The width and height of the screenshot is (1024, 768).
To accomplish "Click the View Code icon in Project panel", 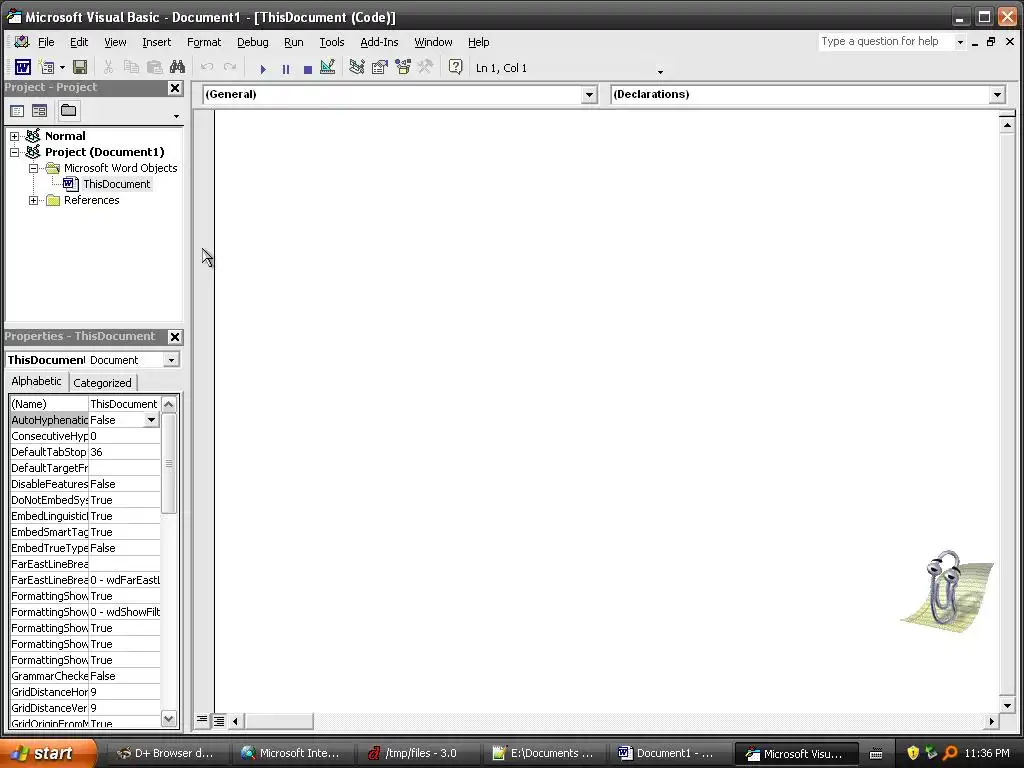I will (x=17, y=111).
